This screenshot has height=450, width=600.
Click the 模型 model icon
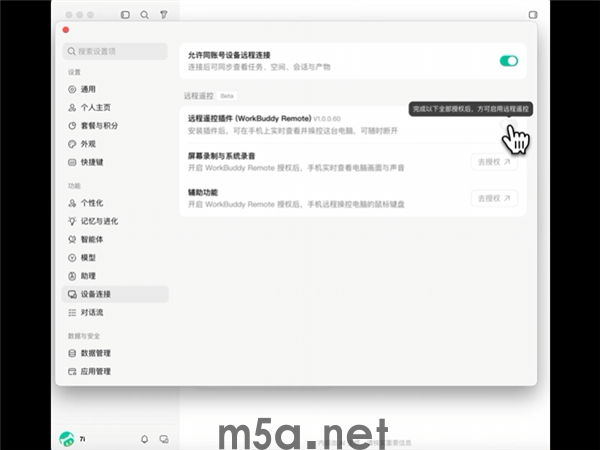pos(72,258)
